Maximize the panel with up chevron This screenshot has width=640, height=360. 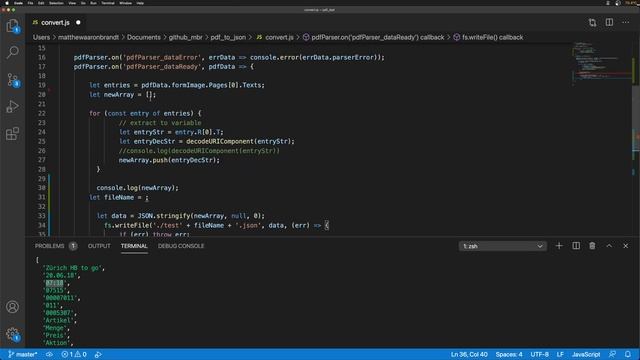(609, 246)
